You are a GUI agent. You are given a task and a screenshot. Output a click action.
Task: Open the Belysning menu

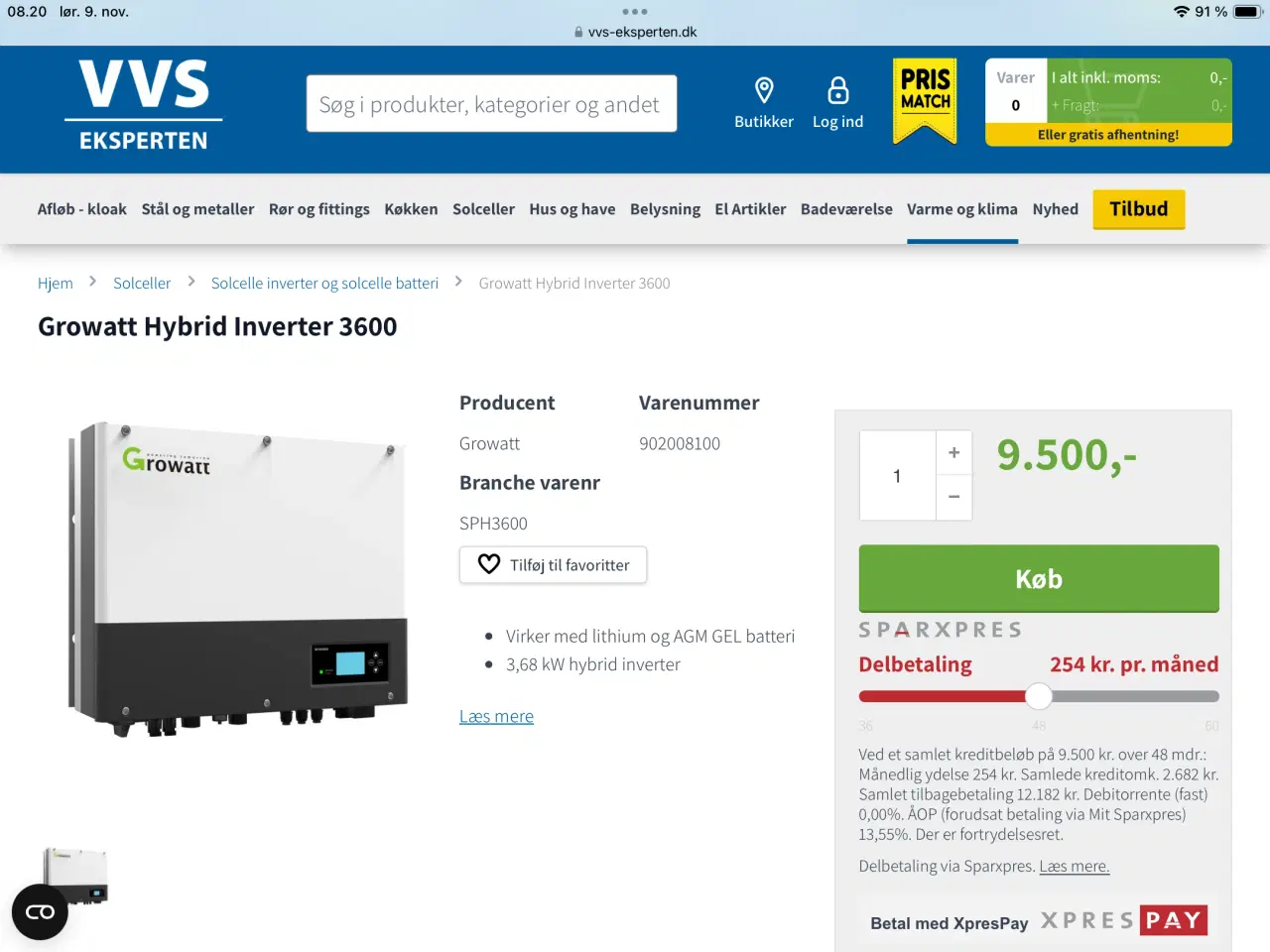pyautogui.click(x=665, y=209)
